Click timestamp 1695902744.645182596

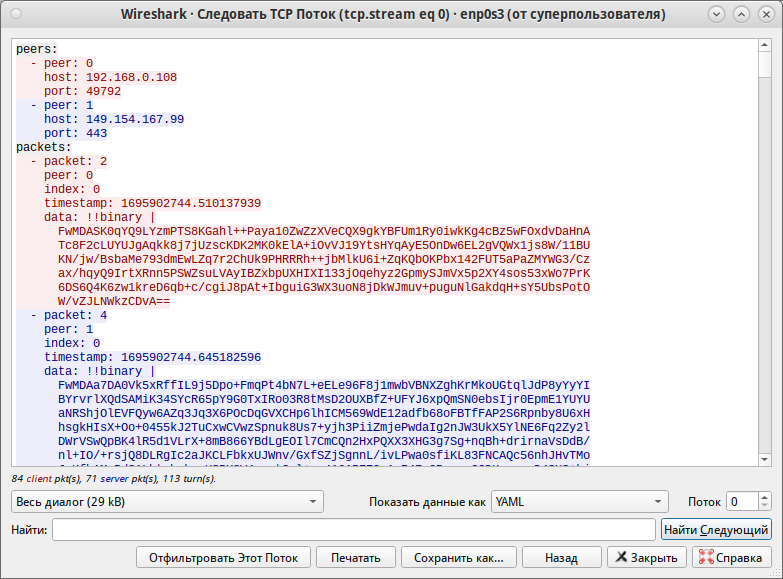click(x=191, y=357)
